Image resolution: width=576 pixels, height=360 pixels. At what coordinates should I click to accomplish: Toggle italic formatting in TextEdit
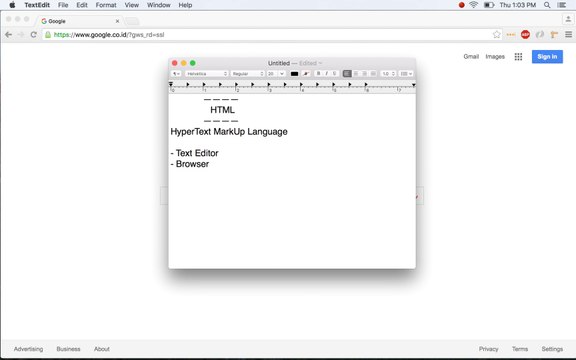pos(327,74)
